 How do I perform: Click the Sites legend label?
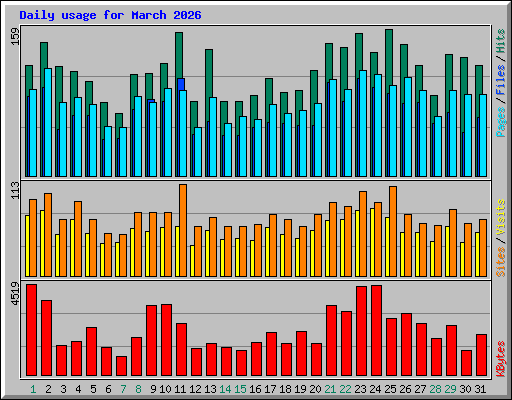tap(501, 262)
